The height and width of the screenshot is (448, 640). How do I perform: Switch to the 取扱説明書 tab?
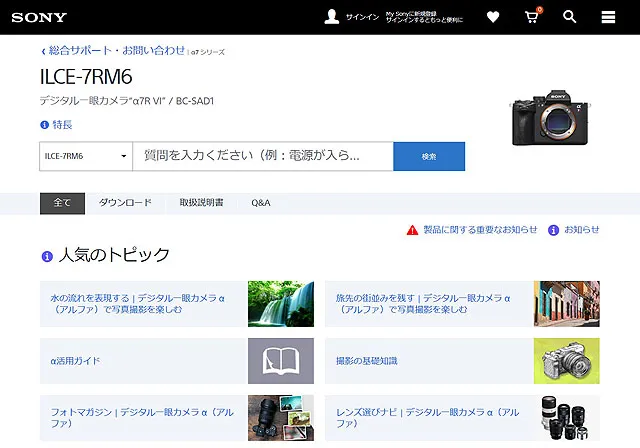point(202,203)
